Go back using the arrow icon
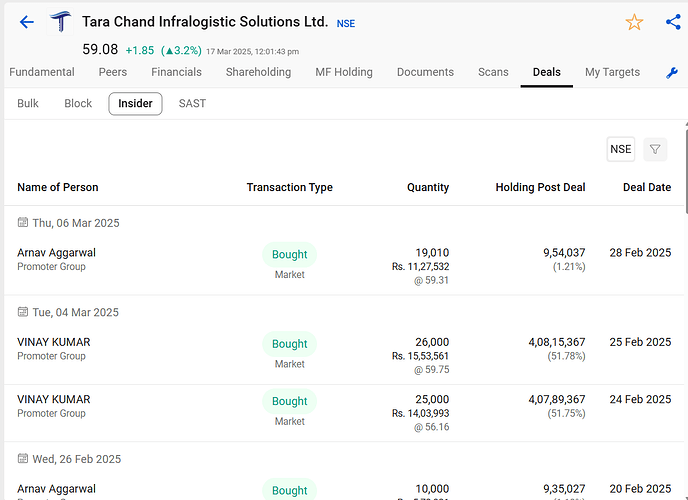The width and height of the screenshot is (688, 500). coord(26,22)
